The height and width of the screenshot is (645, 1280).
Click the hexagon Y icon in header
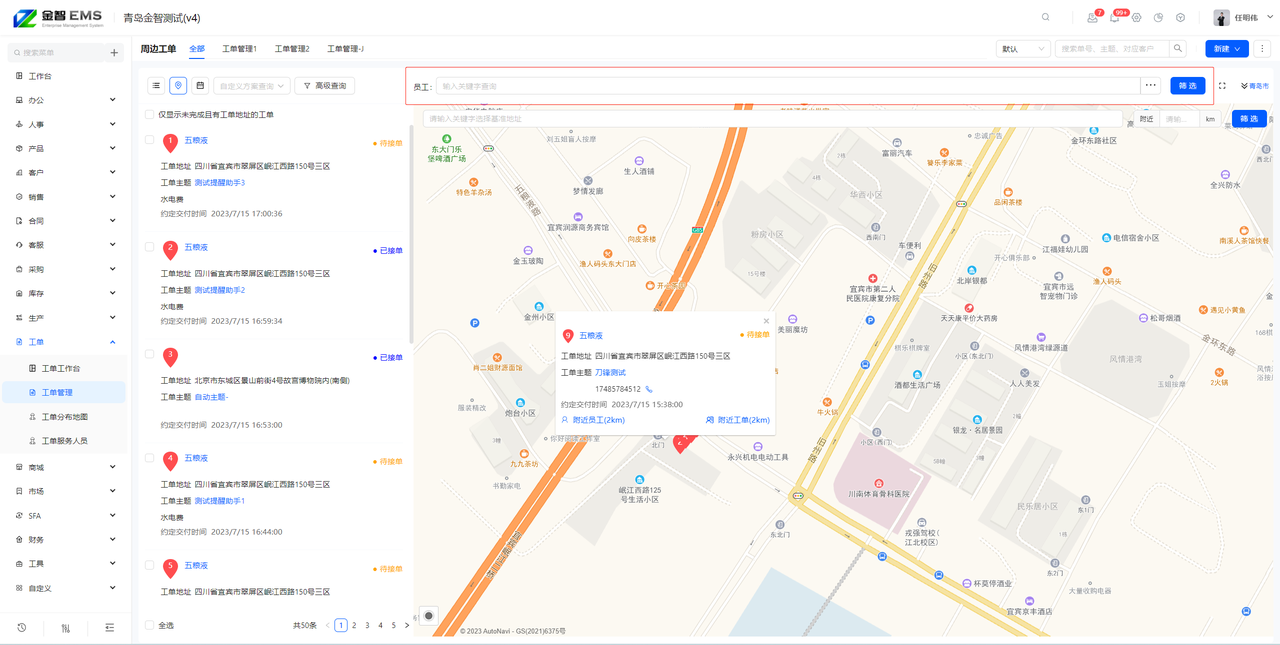(1180, 18)
